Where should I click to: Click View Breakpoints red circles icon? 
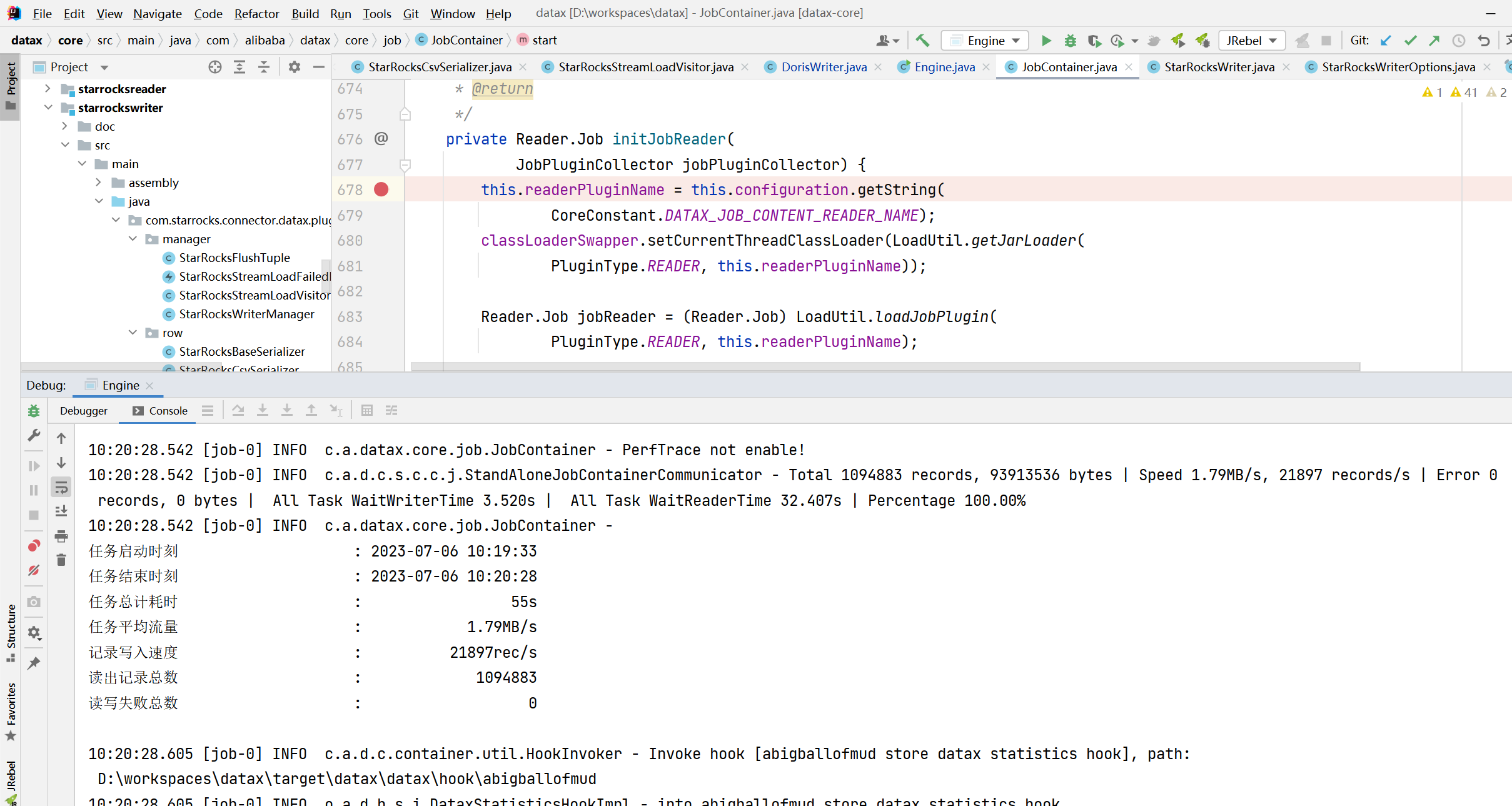point(34,546)
